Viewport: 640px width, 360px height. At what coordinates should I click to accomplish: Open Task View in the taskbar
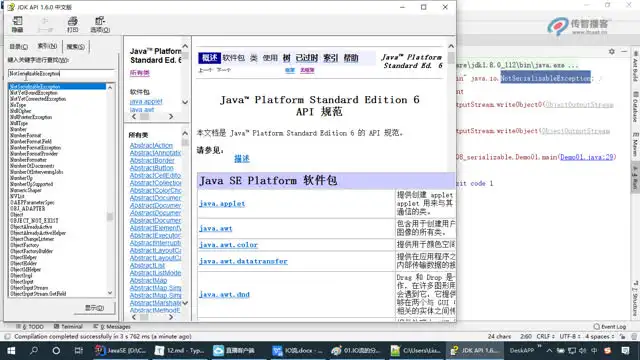click(78, 351)
